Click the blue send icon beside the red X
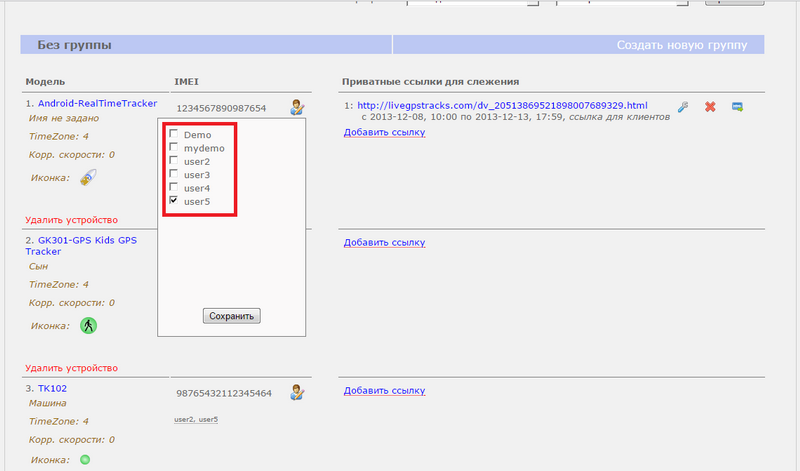 pyautogui.click(x=737, y=107)
